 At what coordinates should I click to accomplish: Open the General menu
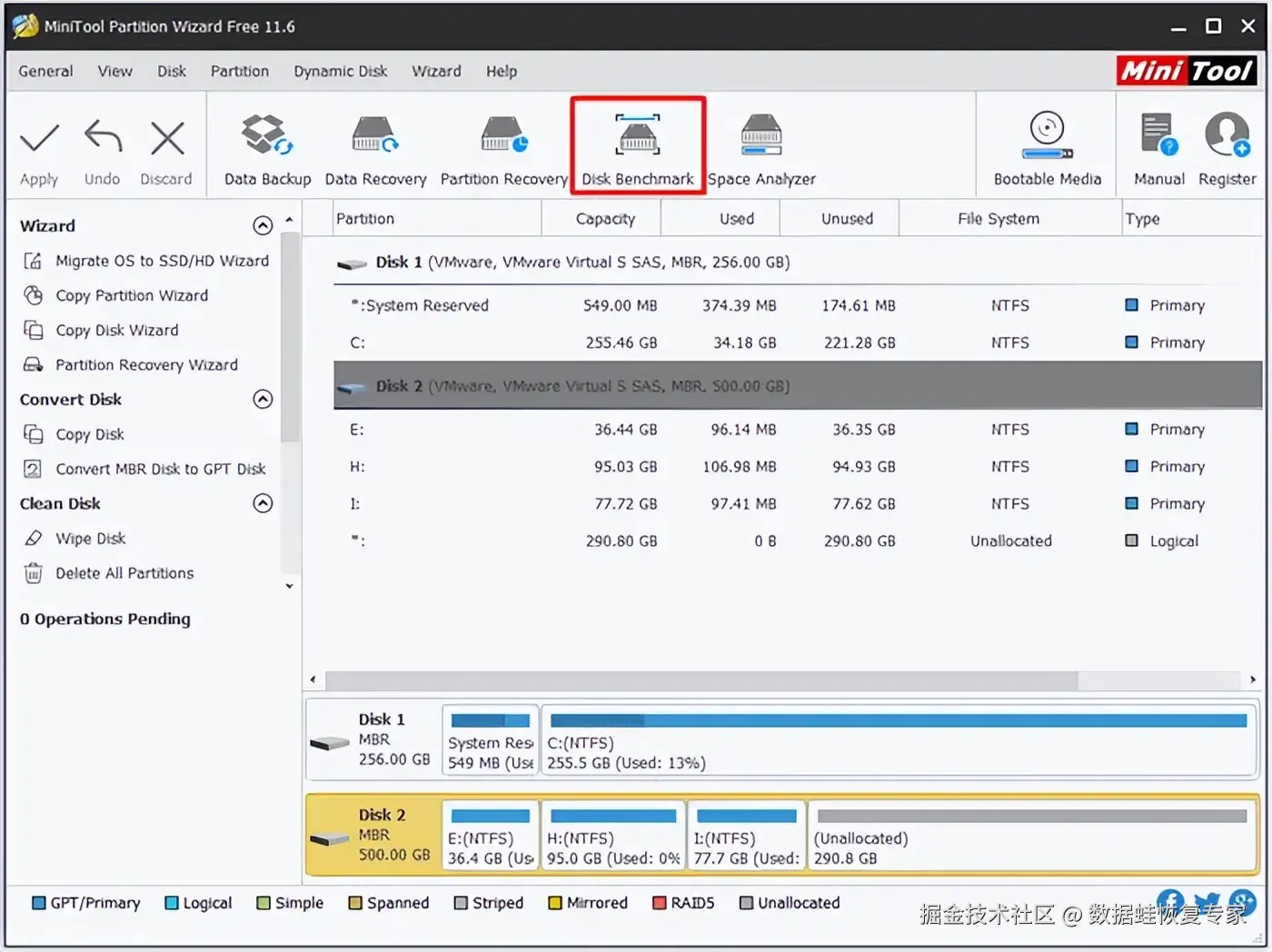point(45,71)
